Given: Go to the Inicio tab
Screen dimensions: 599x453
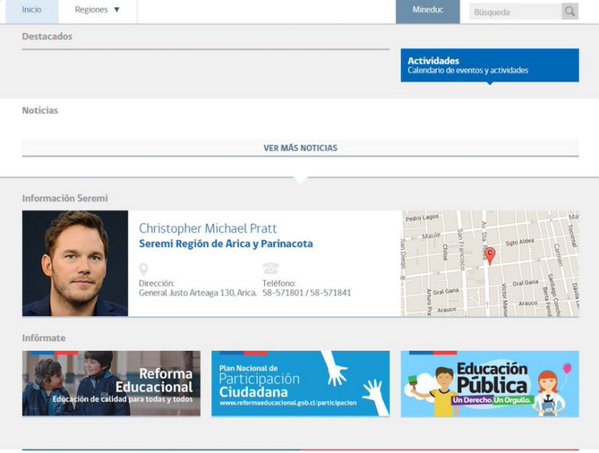Looking at the screenshot, I should click(x=32, y=10).
